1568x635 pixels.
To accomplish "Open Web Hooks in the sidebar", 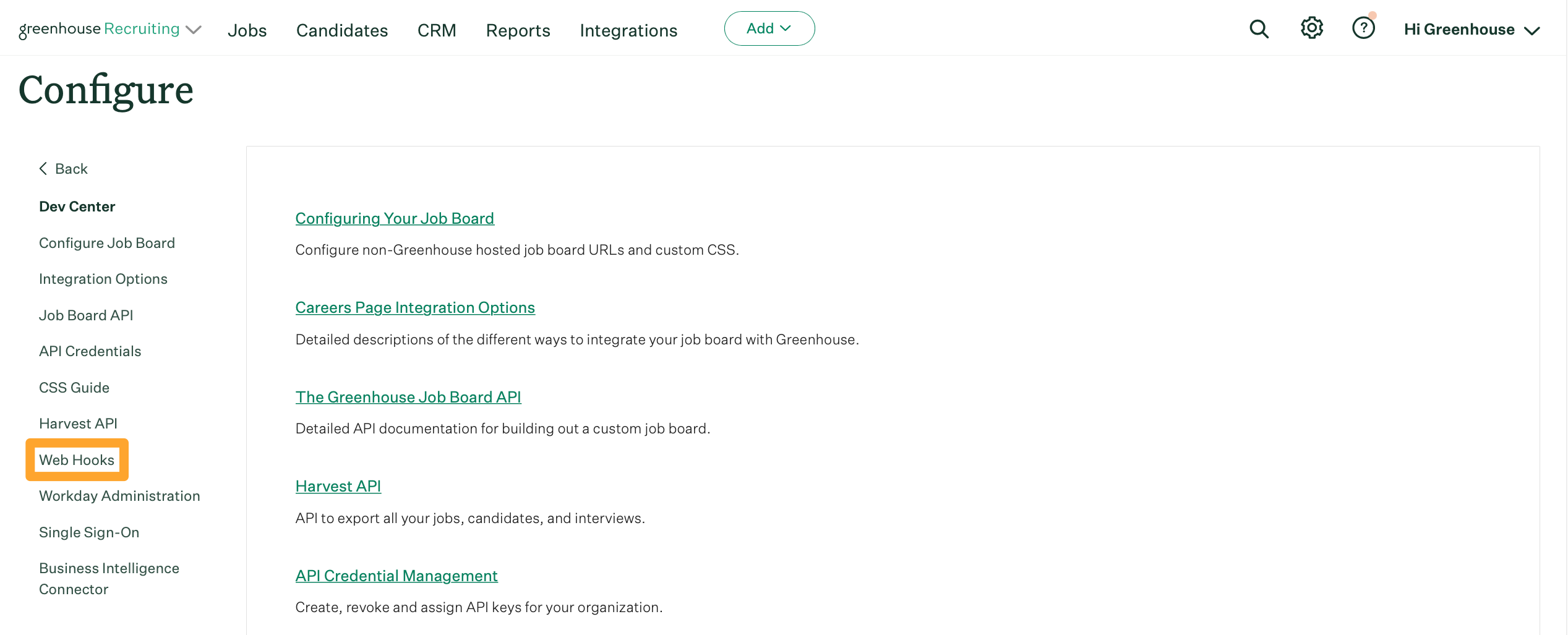I will point(77,460).
